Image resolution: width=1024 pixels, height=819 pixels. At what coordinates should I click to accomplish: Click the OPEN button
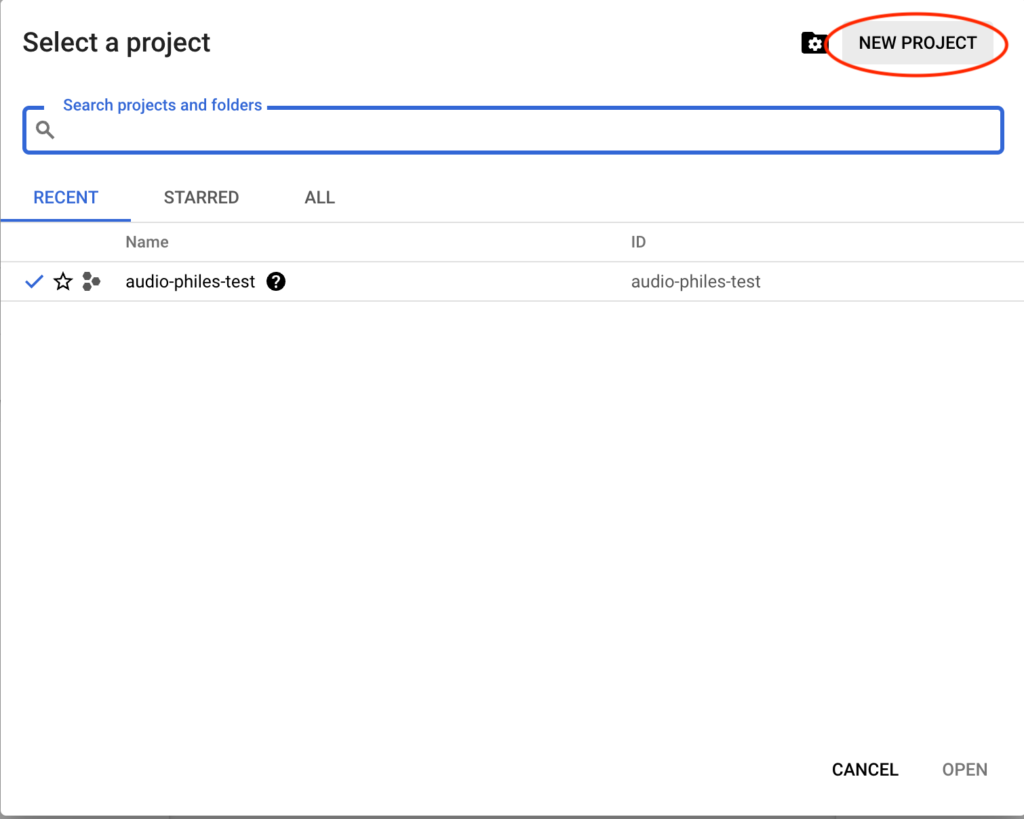click(x=965, y=769)
